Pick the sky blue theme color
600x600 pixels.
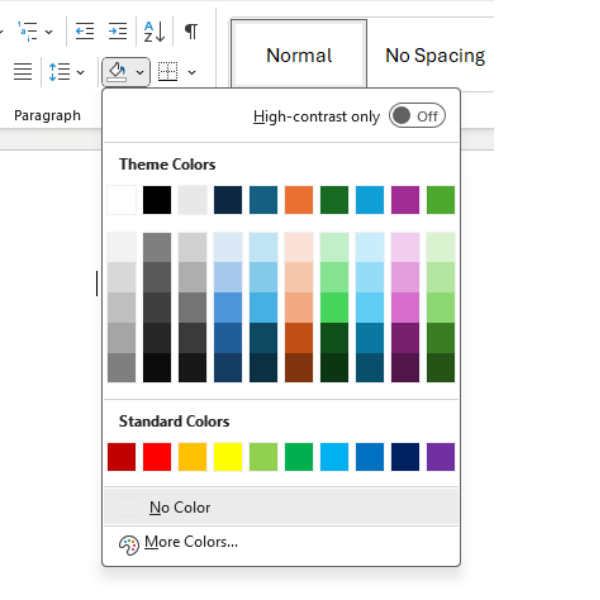(370, 200)
